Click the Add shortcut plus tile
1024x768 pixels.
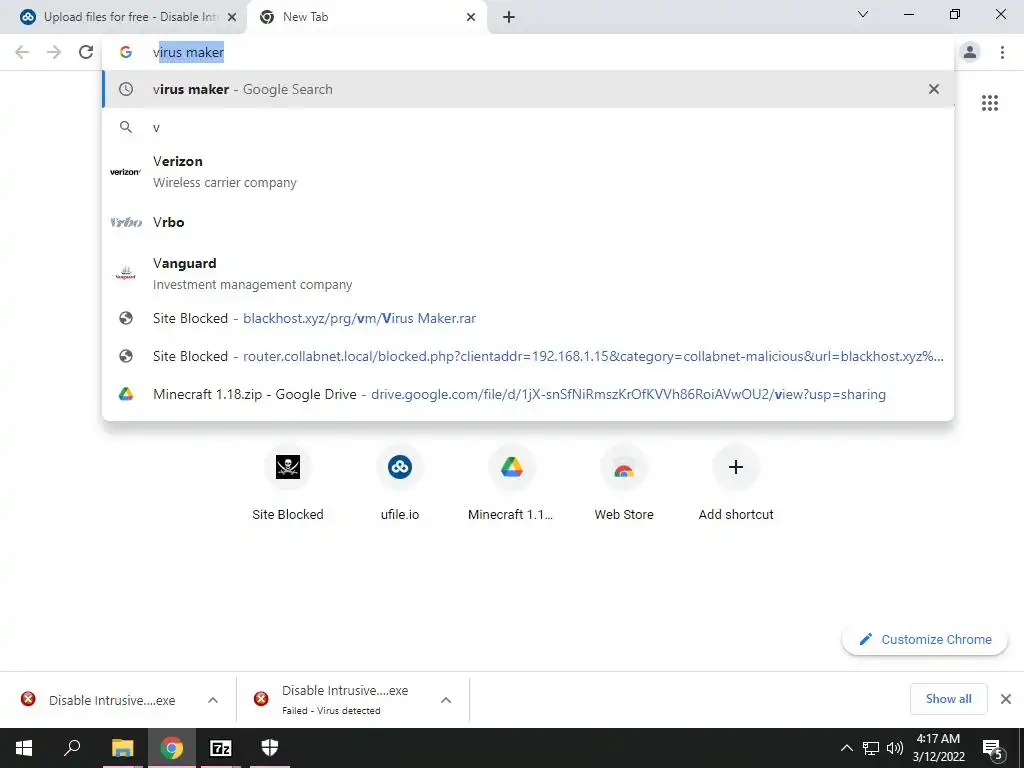(736, 483)
